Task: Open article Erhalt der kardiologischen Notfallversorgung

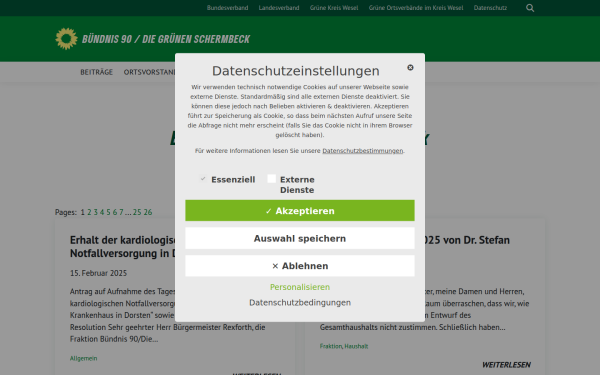Action: (122, 246)
